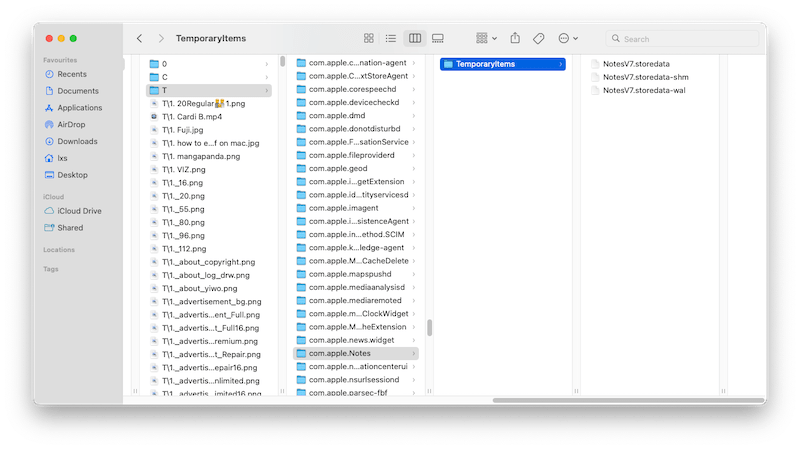
Task: Open AirDrop from the sidebar
Action: point(70,124)
